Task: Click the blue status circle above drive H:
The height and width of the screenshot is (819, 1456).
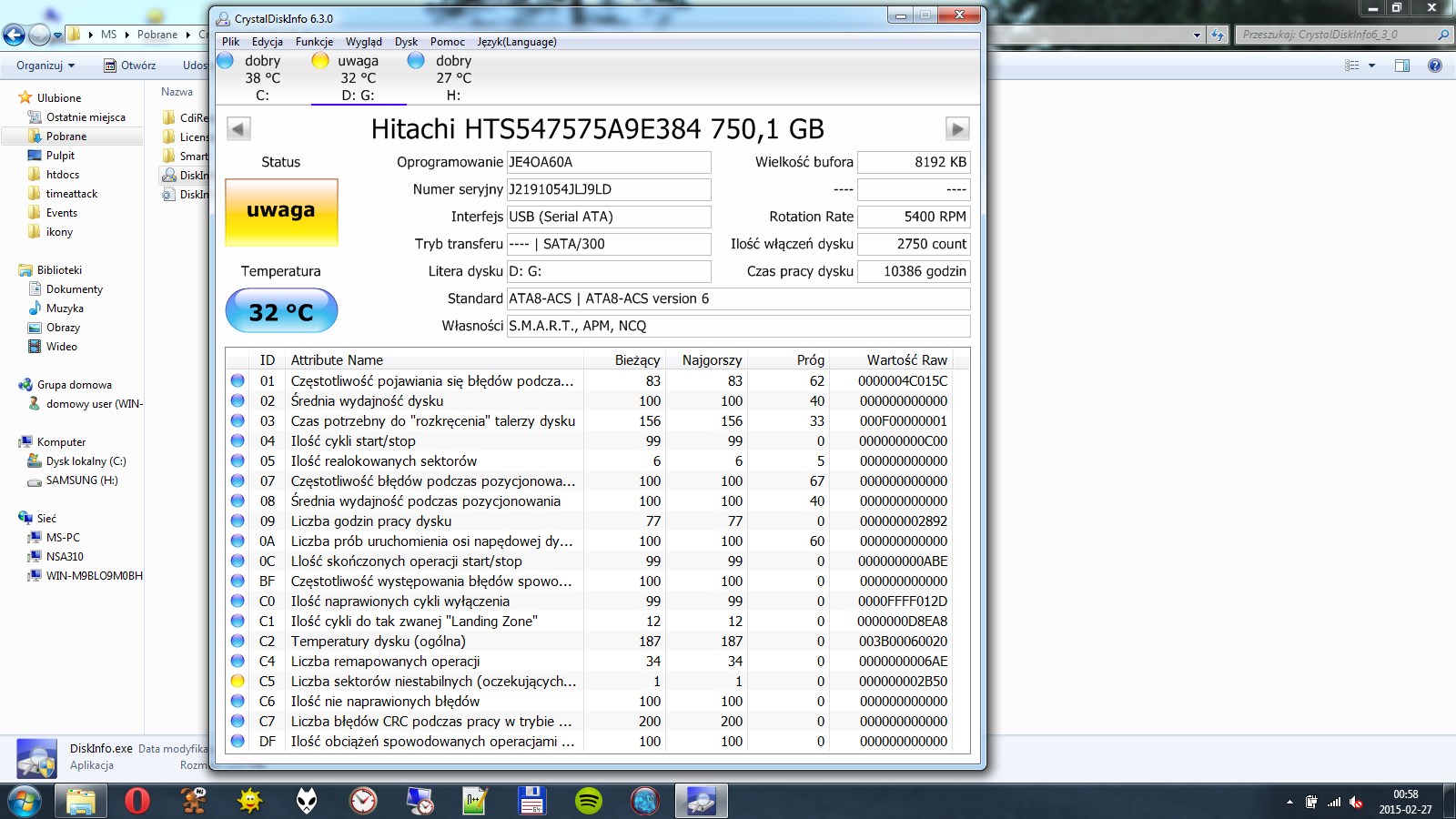Action: (x=416, y=60)
